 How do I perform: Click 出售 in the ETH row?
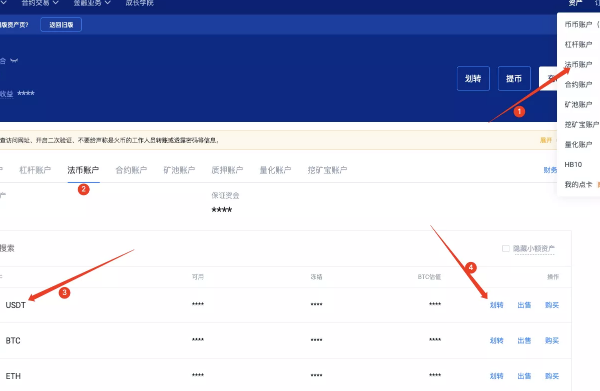click(524, 376)
